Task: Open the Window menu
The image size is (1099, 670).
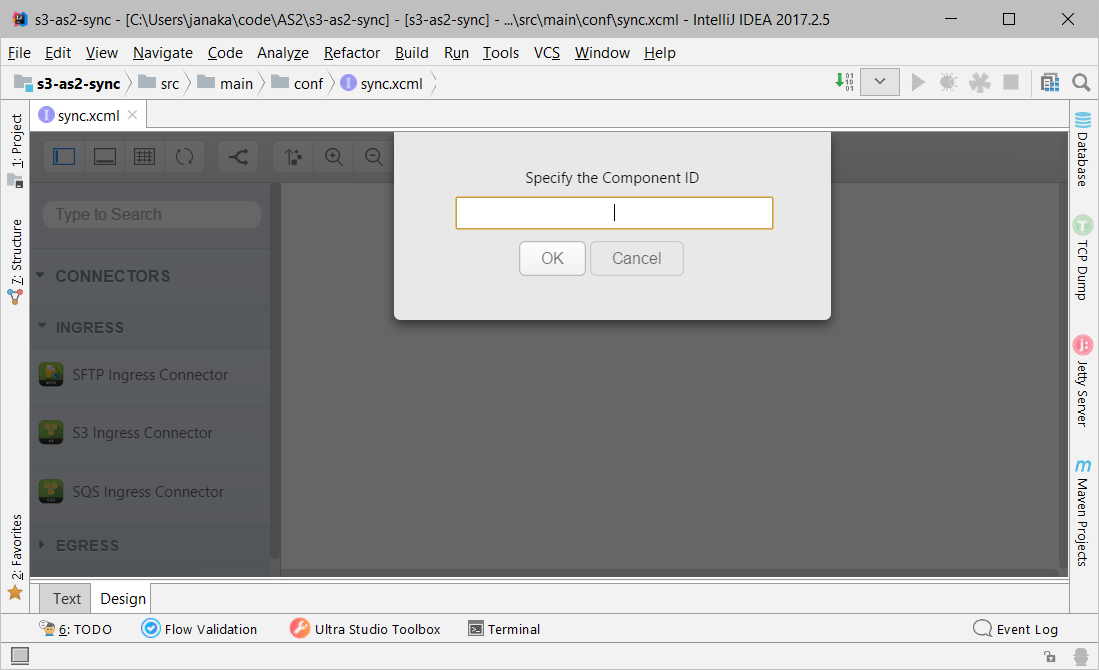Action: (x=602, y=53)
